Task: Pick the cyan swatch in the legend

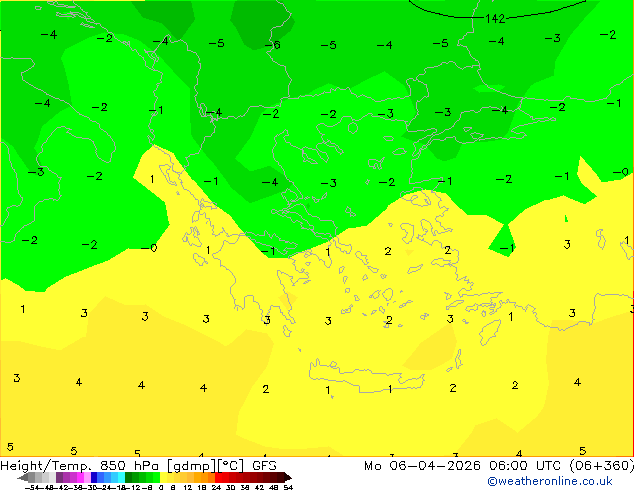Action: (x=121, y=477)
